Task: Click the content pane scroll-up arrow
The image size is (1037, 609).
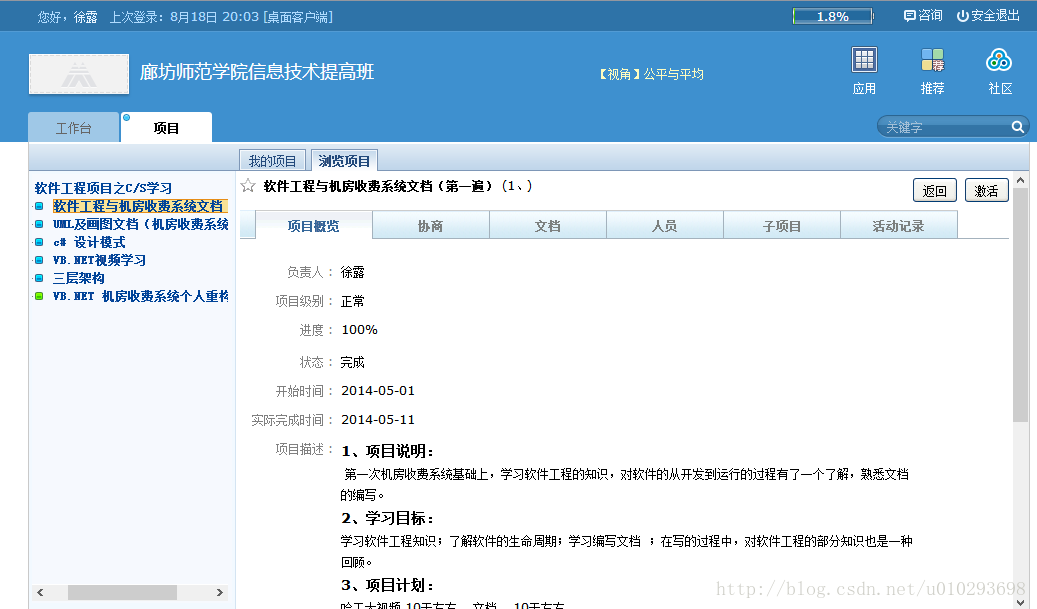Action: point(1020,180)
